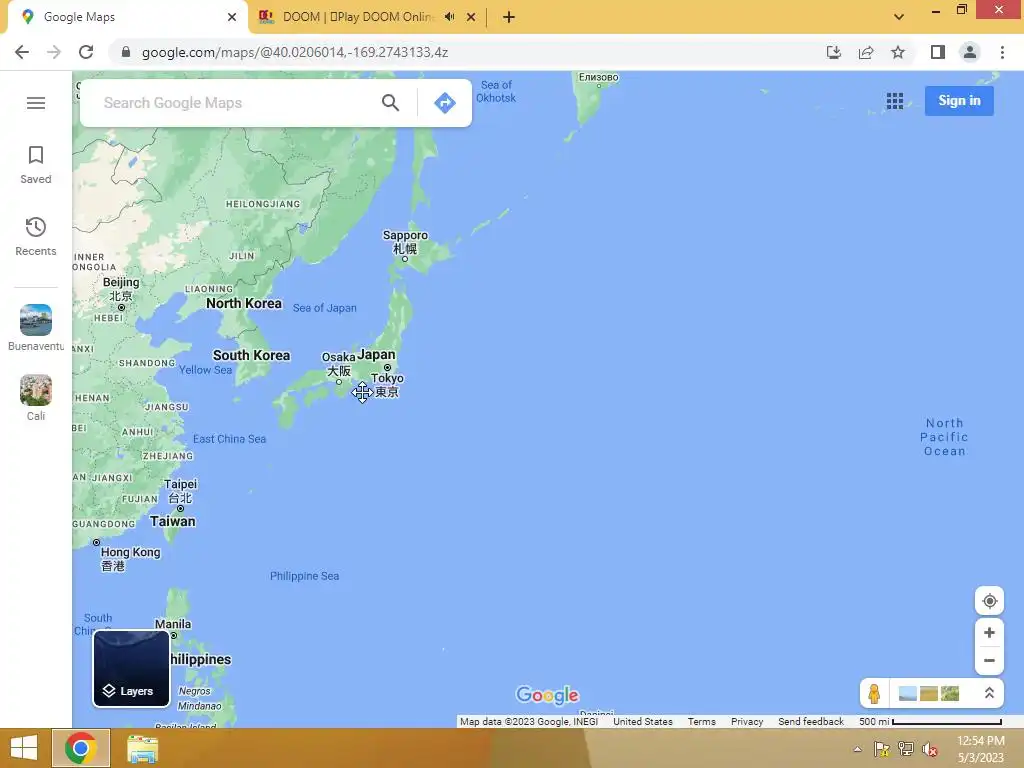The height and width of the screenshot is (768, 1024).
Task: Click the Sapporo city label
Action: (x=405, y=242)
